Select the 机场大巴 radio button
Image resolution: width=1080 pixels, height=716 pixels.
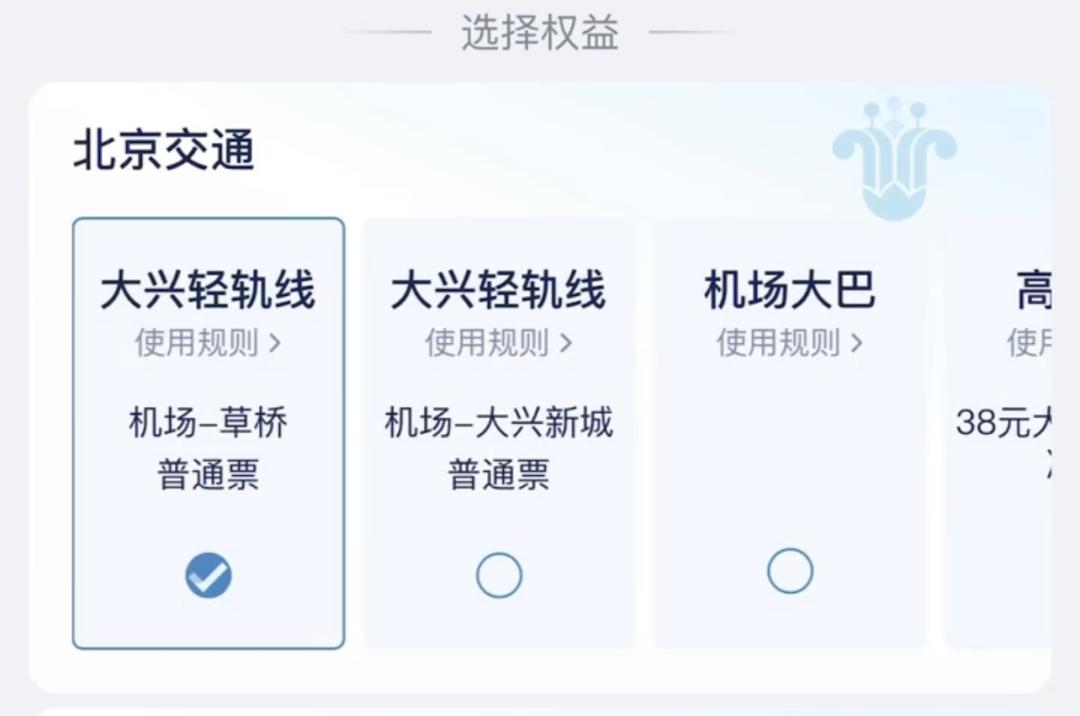[790, 572]
